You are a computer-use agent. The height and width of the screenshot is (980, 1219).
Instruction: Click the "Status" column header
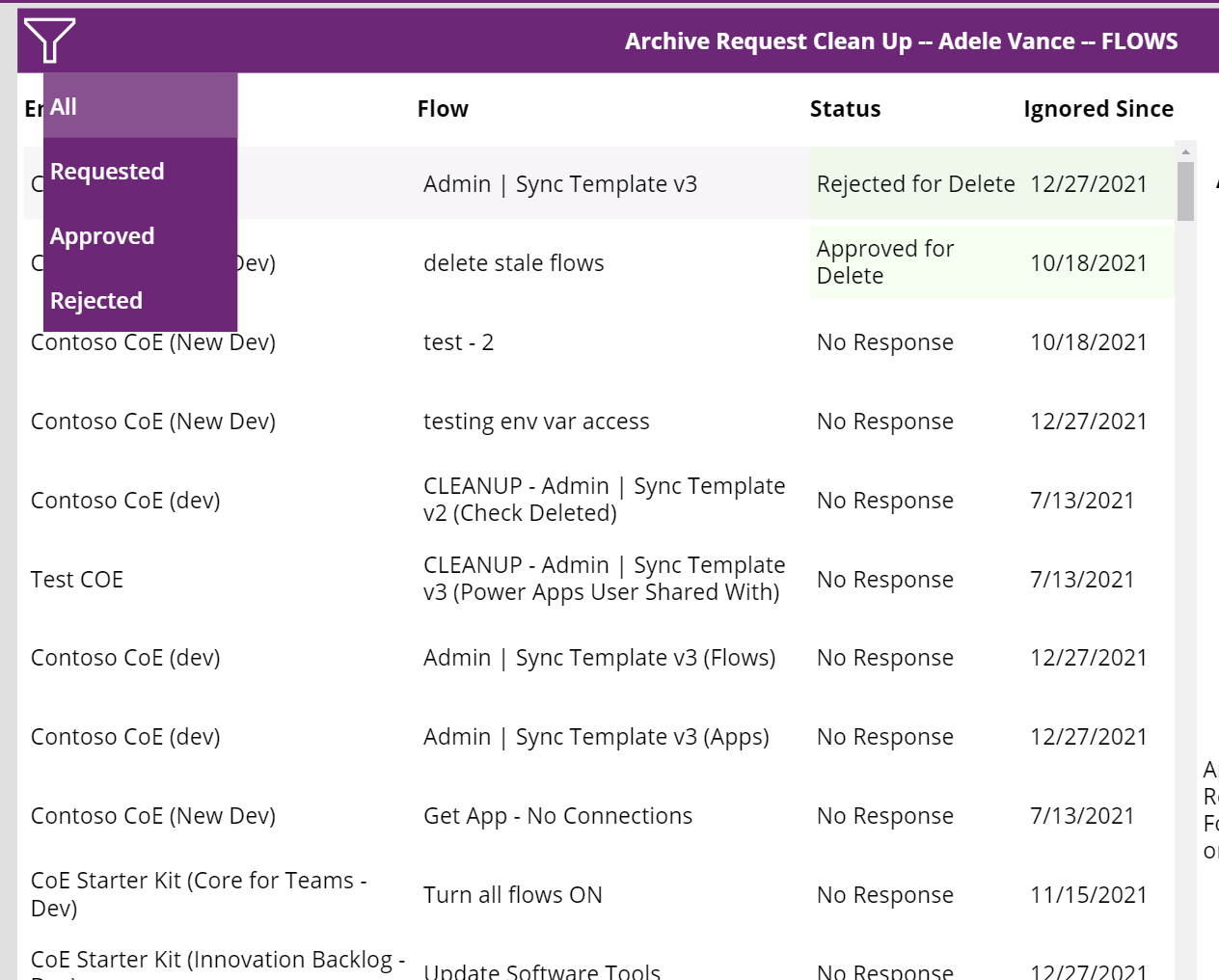tap(845, 108)
